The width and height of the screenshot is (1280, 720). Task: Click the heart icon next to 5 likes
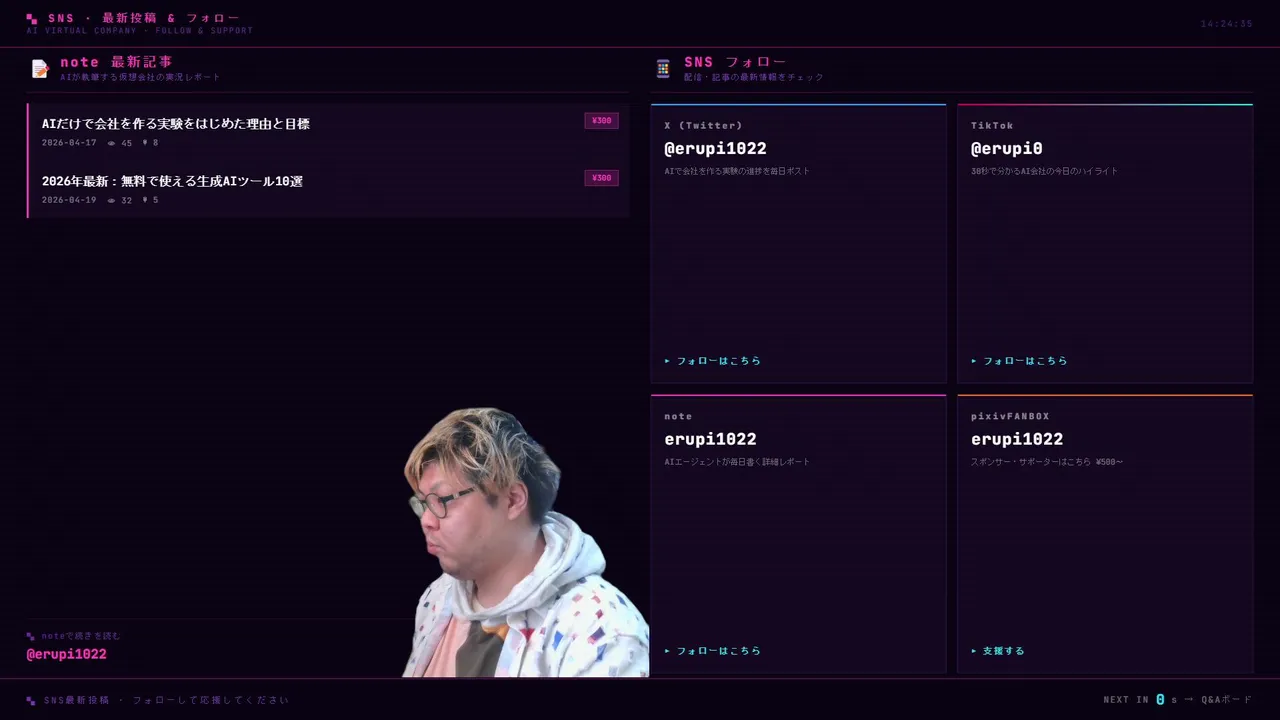(x=145, y=200)
